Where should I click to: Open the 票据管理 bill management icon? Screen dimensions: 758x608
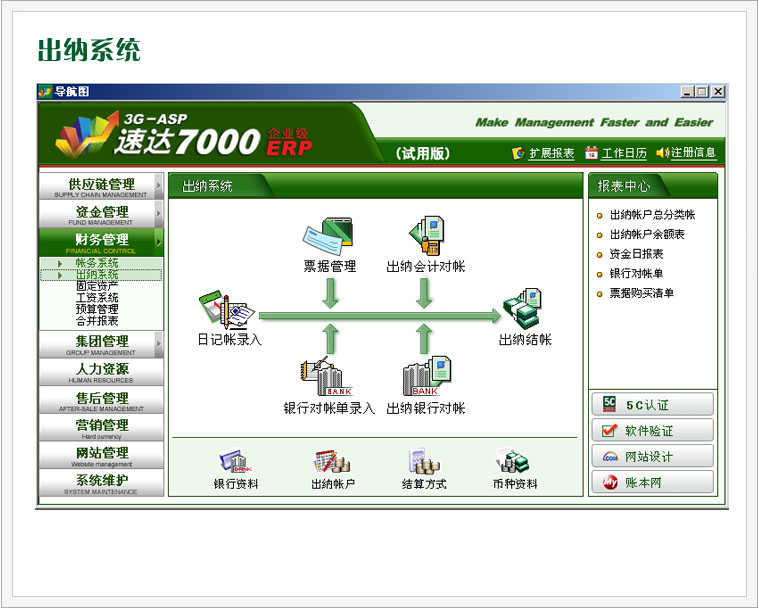point(328,236)
